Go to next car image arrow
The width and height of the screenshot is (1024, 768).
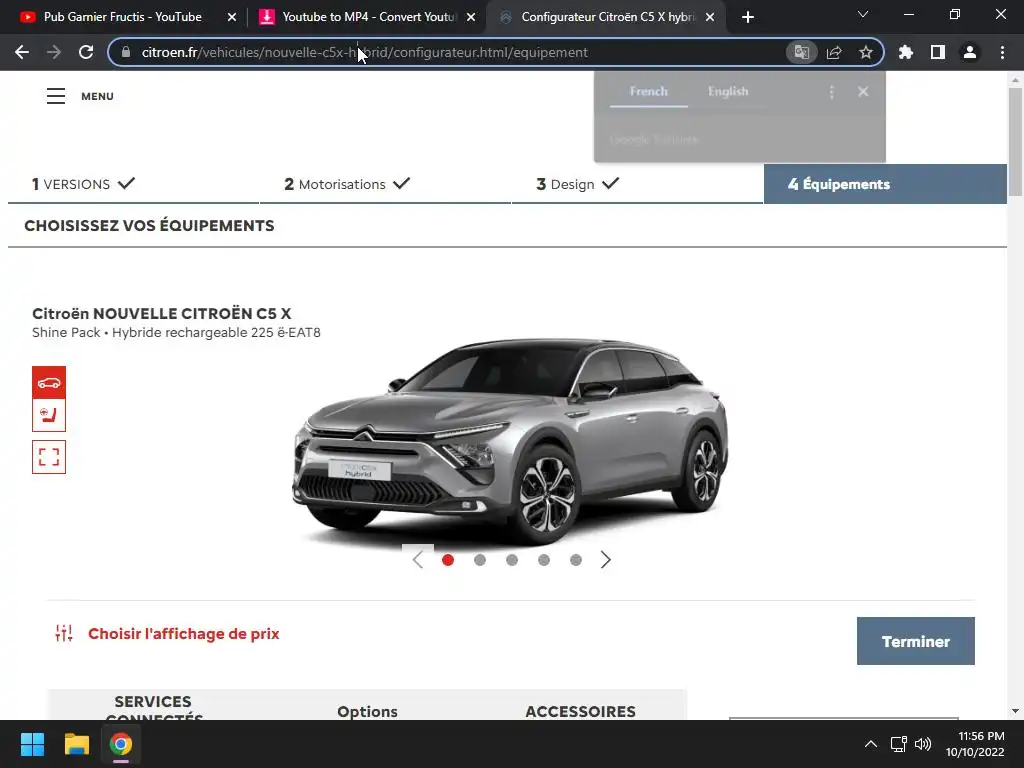tap(605, 560)
